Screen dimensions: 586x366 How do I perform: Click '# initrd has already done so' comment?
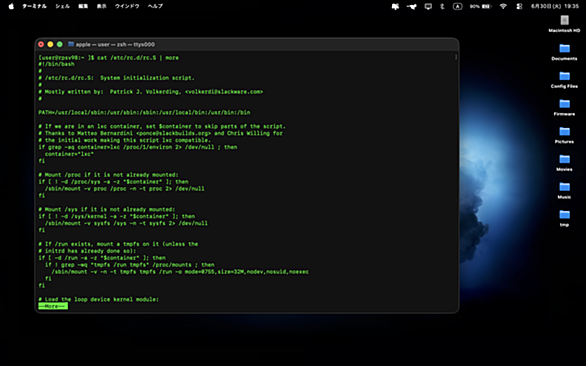tap(87, 251)
